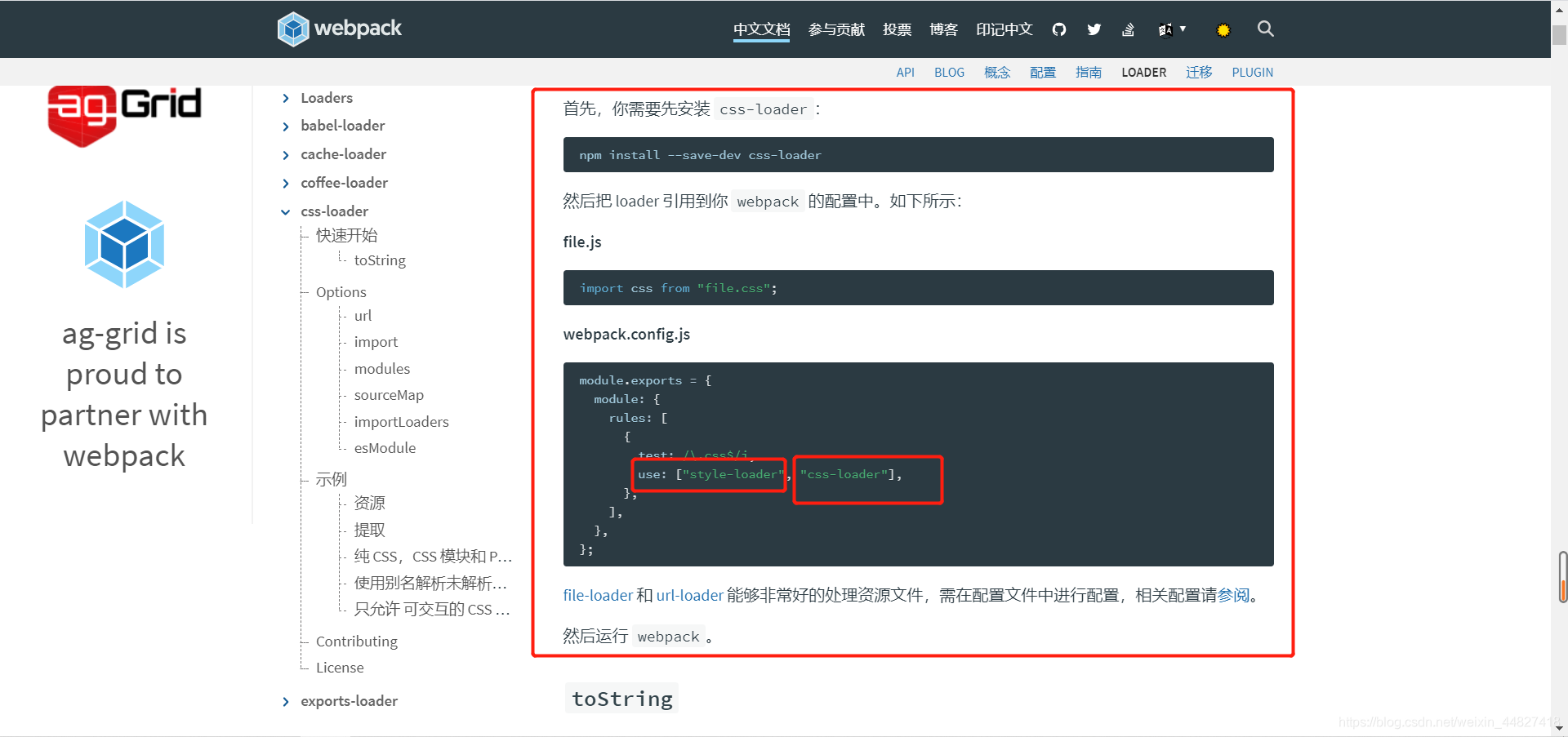
Task: Select the toString tree item
Action: pos(380,260)
